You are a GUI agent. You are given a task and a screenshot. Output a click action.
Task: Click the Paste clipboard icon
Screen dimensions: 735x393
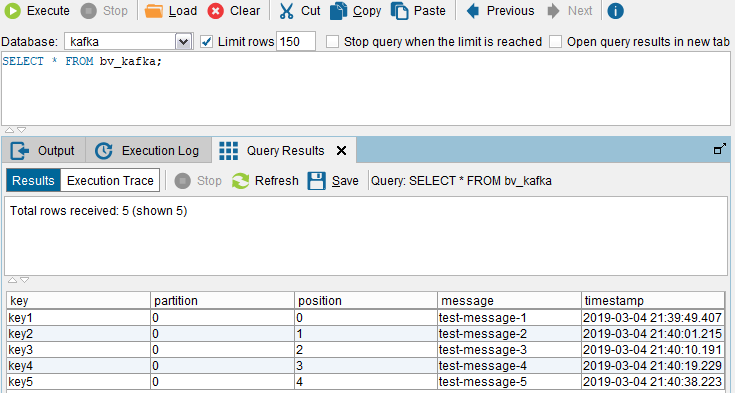[x=399, y=11]
